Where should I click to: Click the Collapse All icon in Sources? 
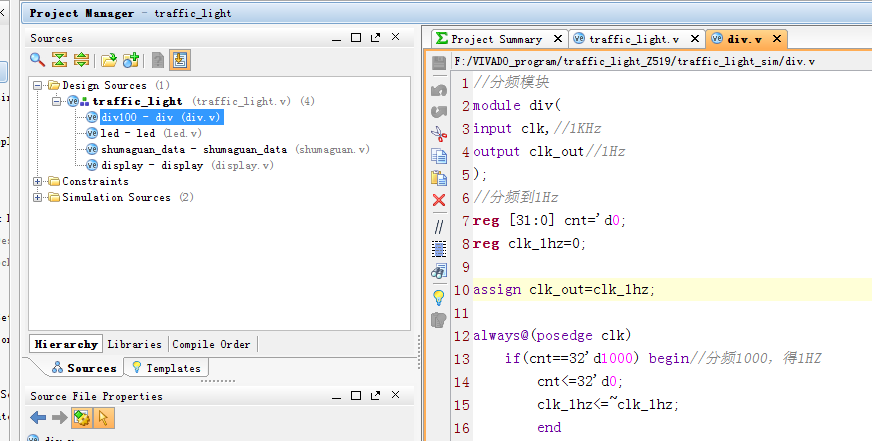(59, 60)
